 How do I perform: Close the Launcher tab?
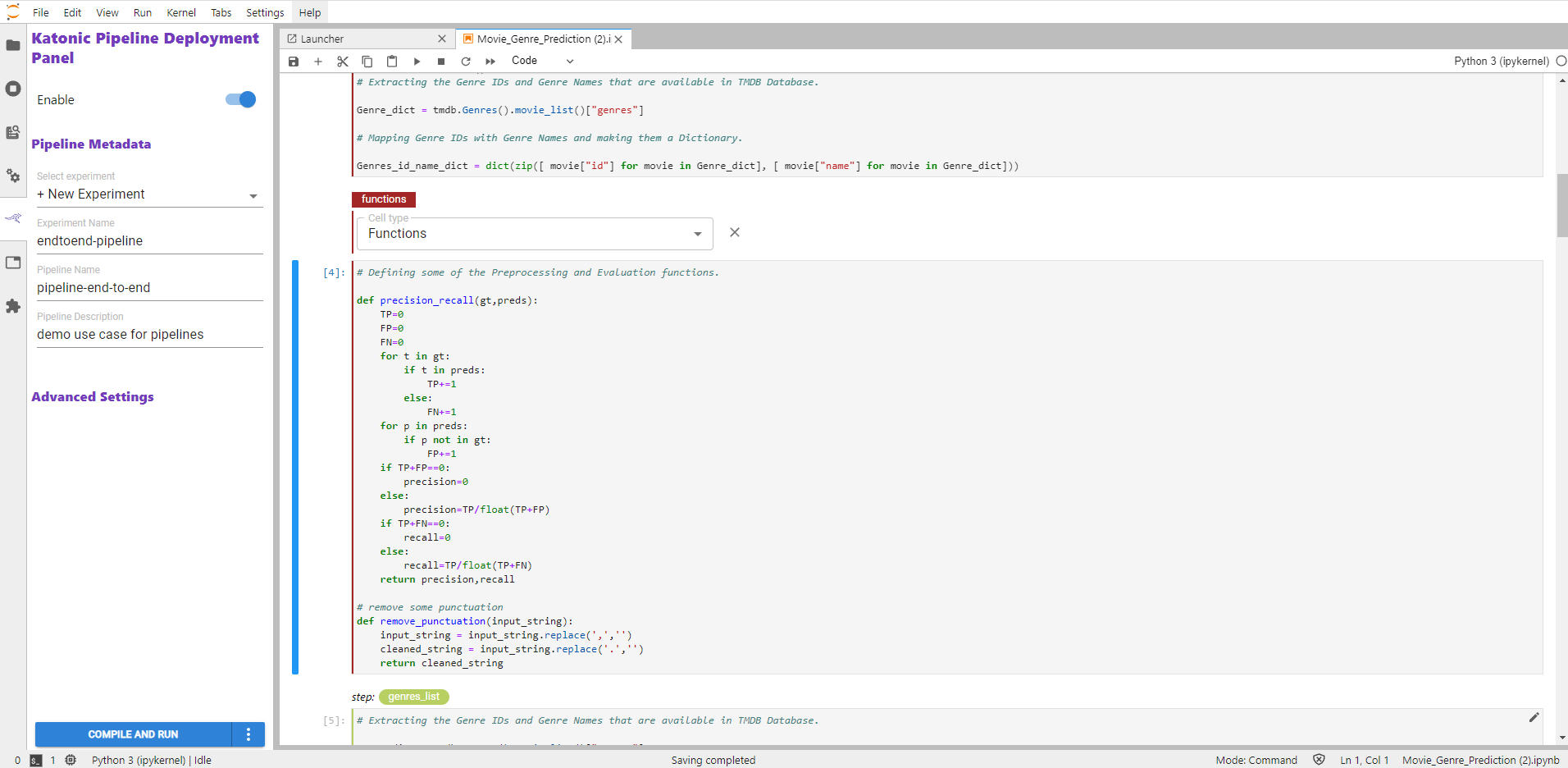442,39
